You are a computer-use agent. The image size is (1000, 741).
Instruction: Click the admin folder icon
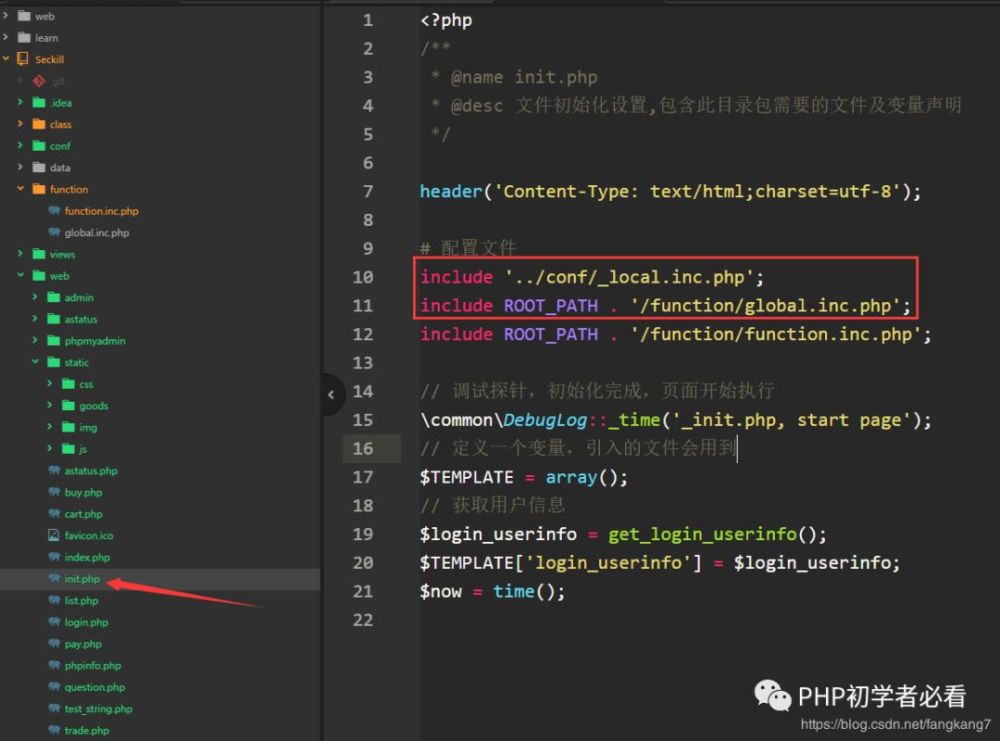tap(54, 298)
